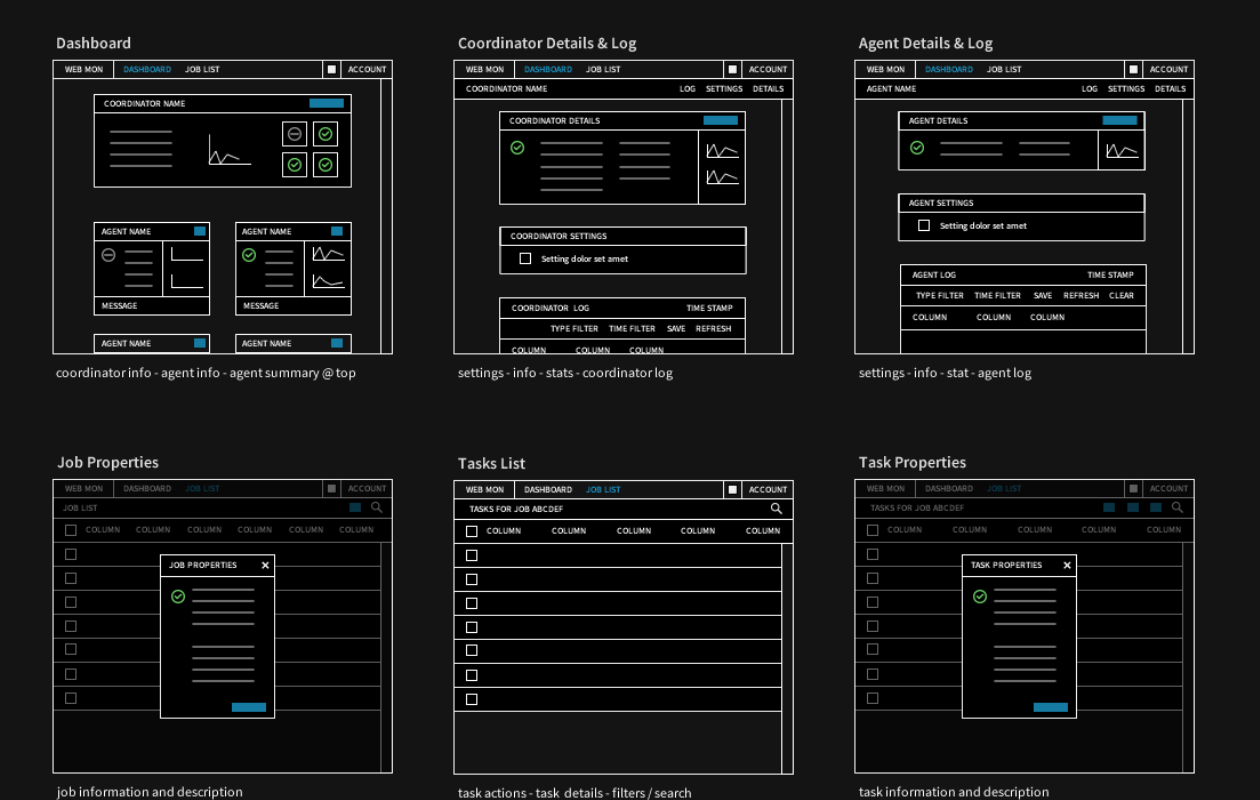The image size is (1260, 800).
Task: Click the green check icon in COORDINATOR DETAILS panel
Action: pos(517,148)
